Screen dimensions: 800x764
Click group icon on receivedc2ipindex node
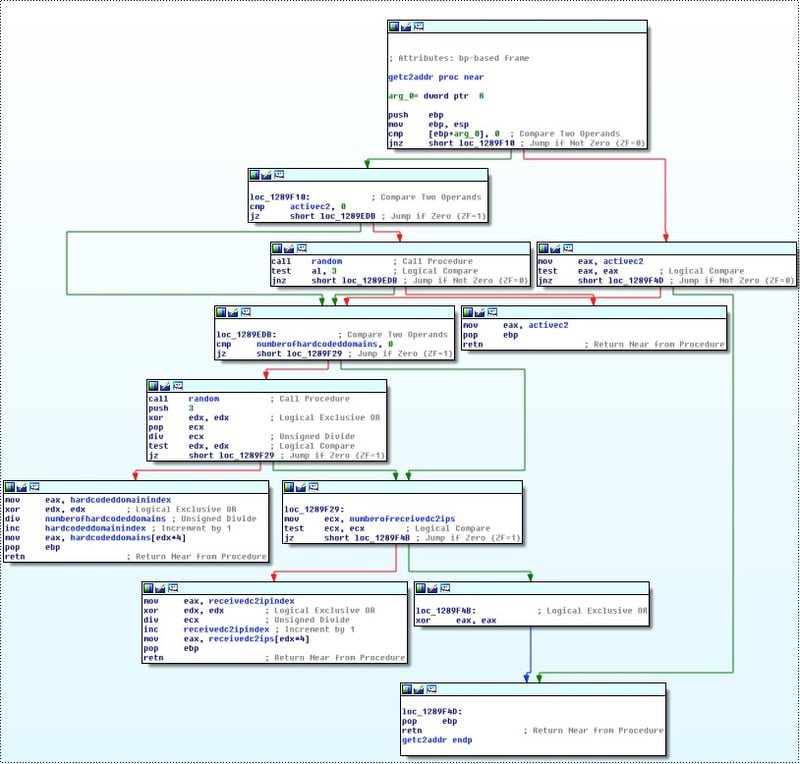click(x=173, y=588)
